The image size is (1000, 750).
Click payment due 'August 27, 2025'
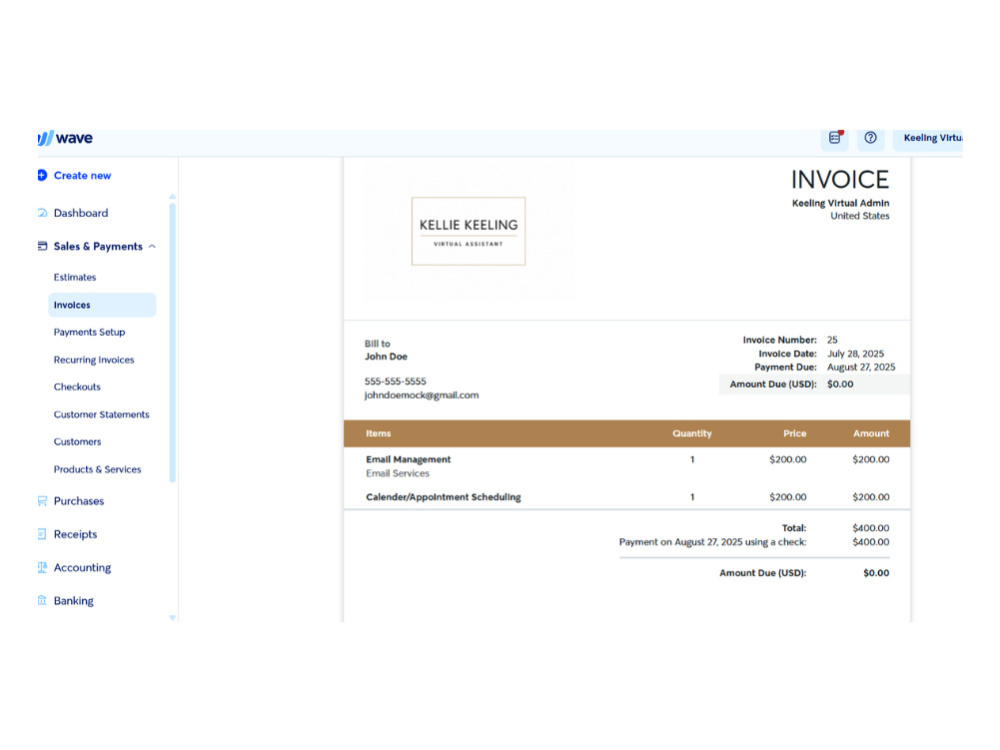point(861,367)
